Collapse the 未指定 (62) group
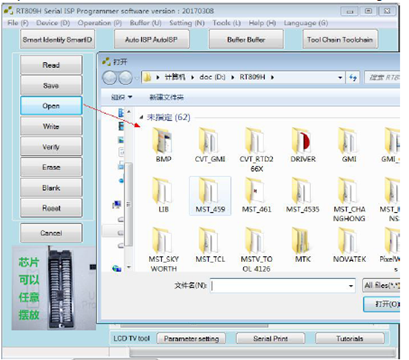 [141, 117]
